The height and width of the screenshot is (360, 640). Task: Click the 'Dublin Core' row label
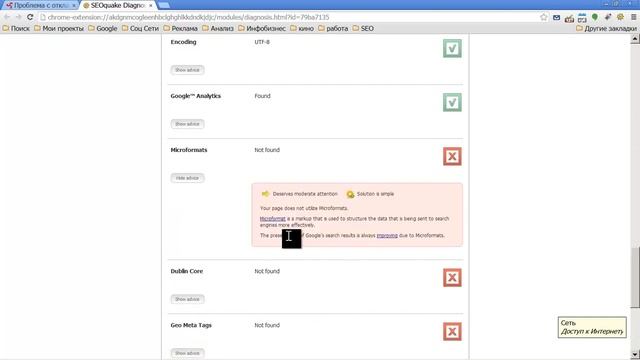click(187, 271)
